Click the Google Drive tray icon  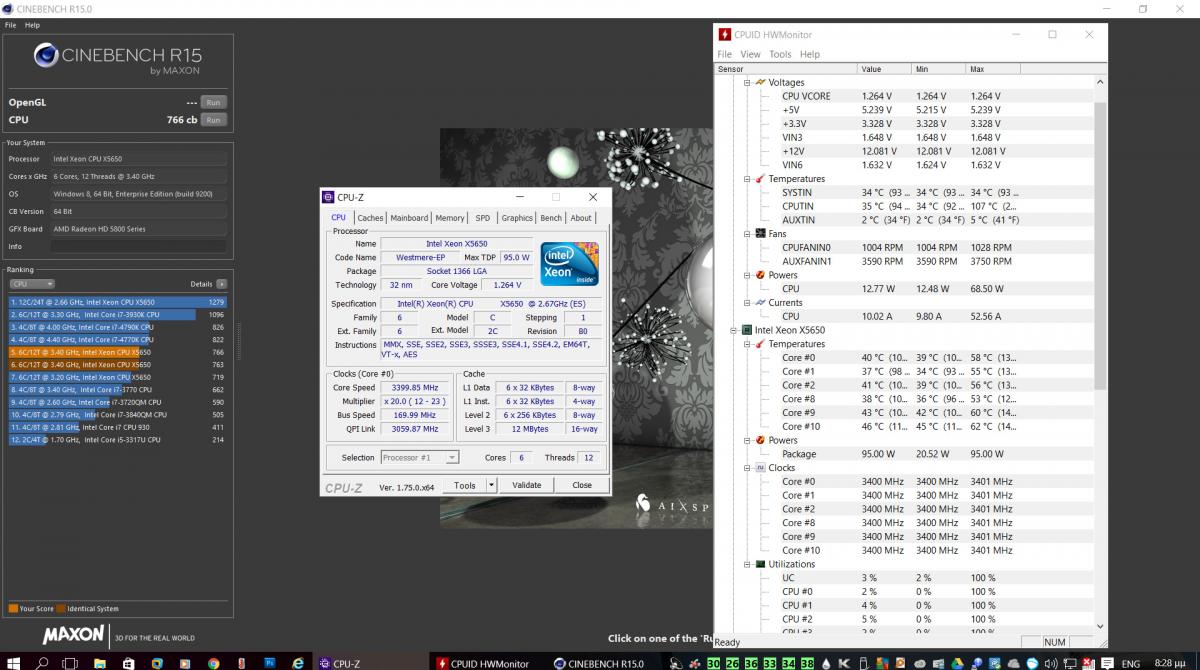tap(956, 663)
